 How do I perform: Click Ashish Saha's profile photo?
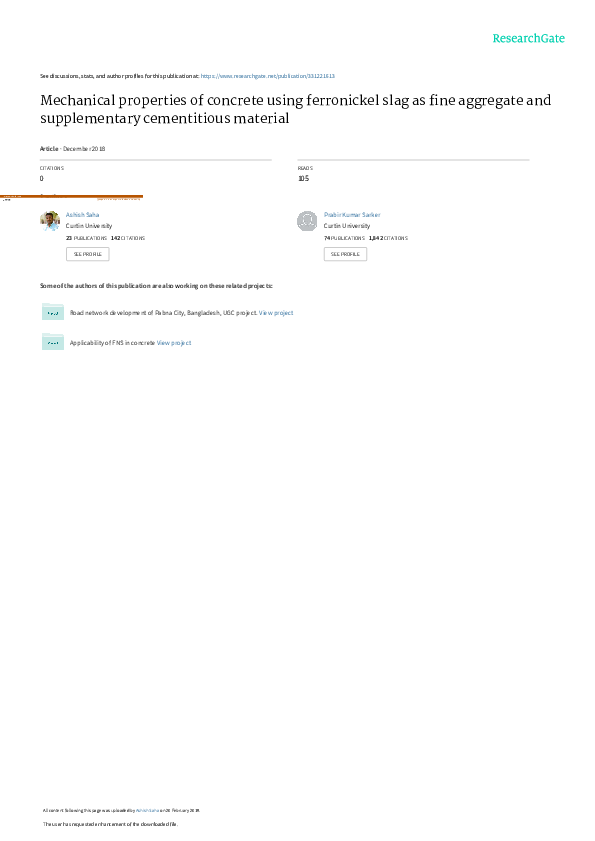[50, 221]
